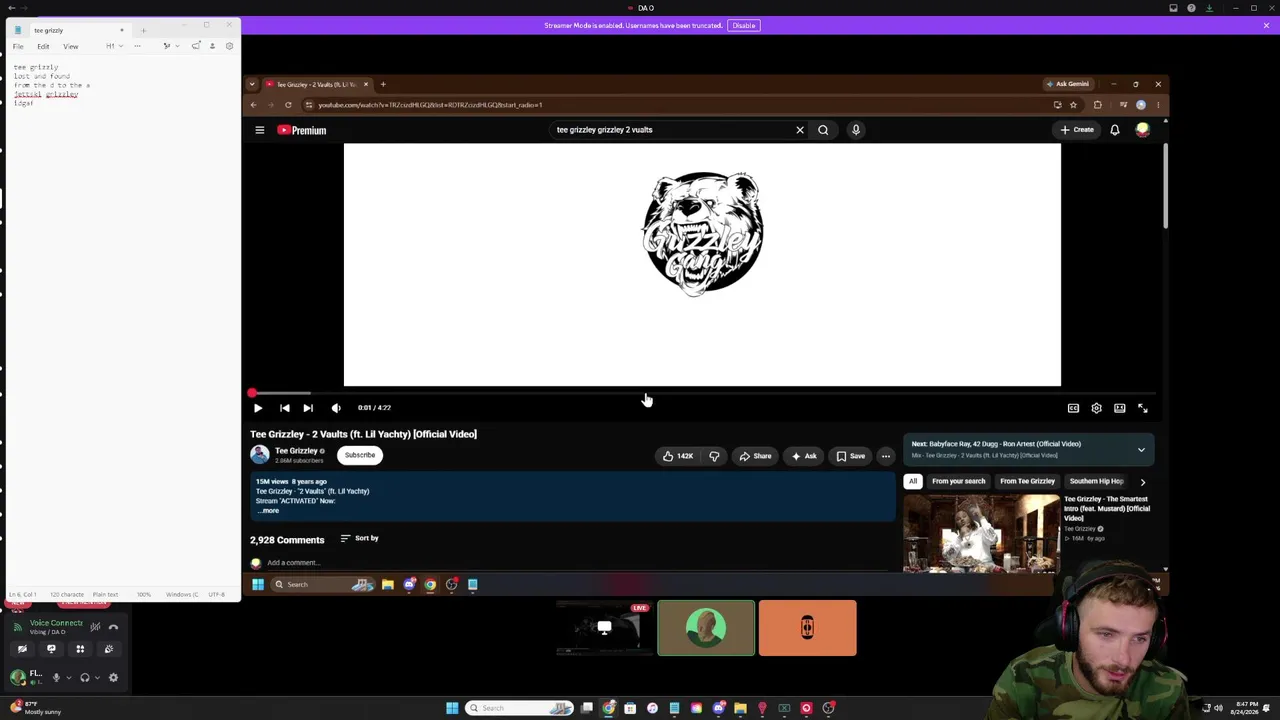Open the YouTube guide hamburger menu

click(x=259, y=130)
